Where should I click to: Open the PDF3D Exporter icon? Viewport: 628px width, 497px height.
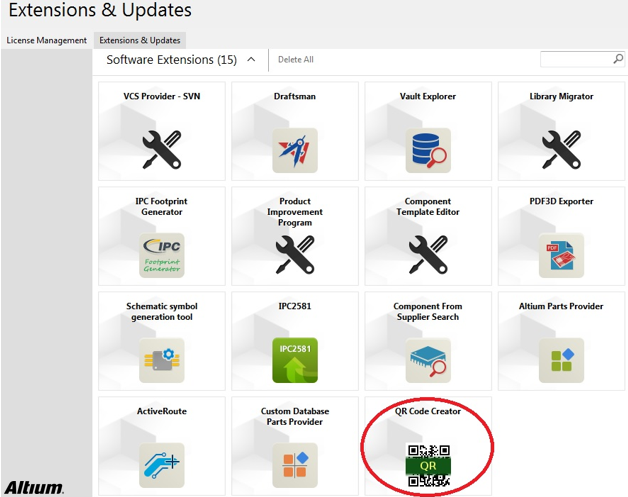pyautogui.click(x=562, y=255)
